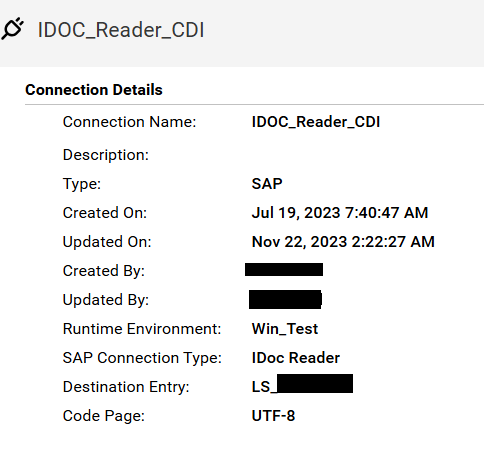Click the connection plug icon

[12, 29]
